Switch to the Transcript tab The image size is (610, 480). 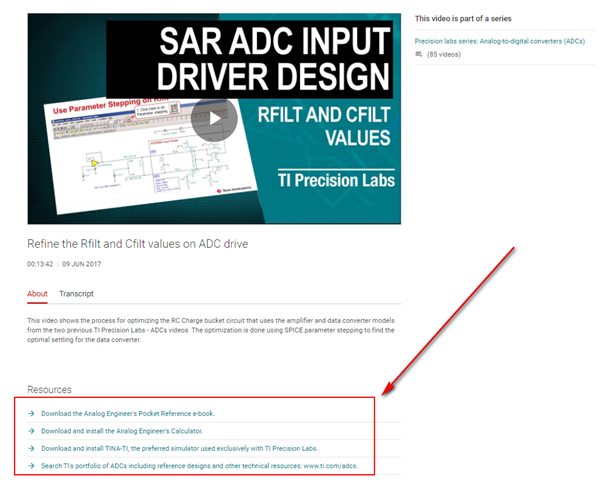point(76,294)
